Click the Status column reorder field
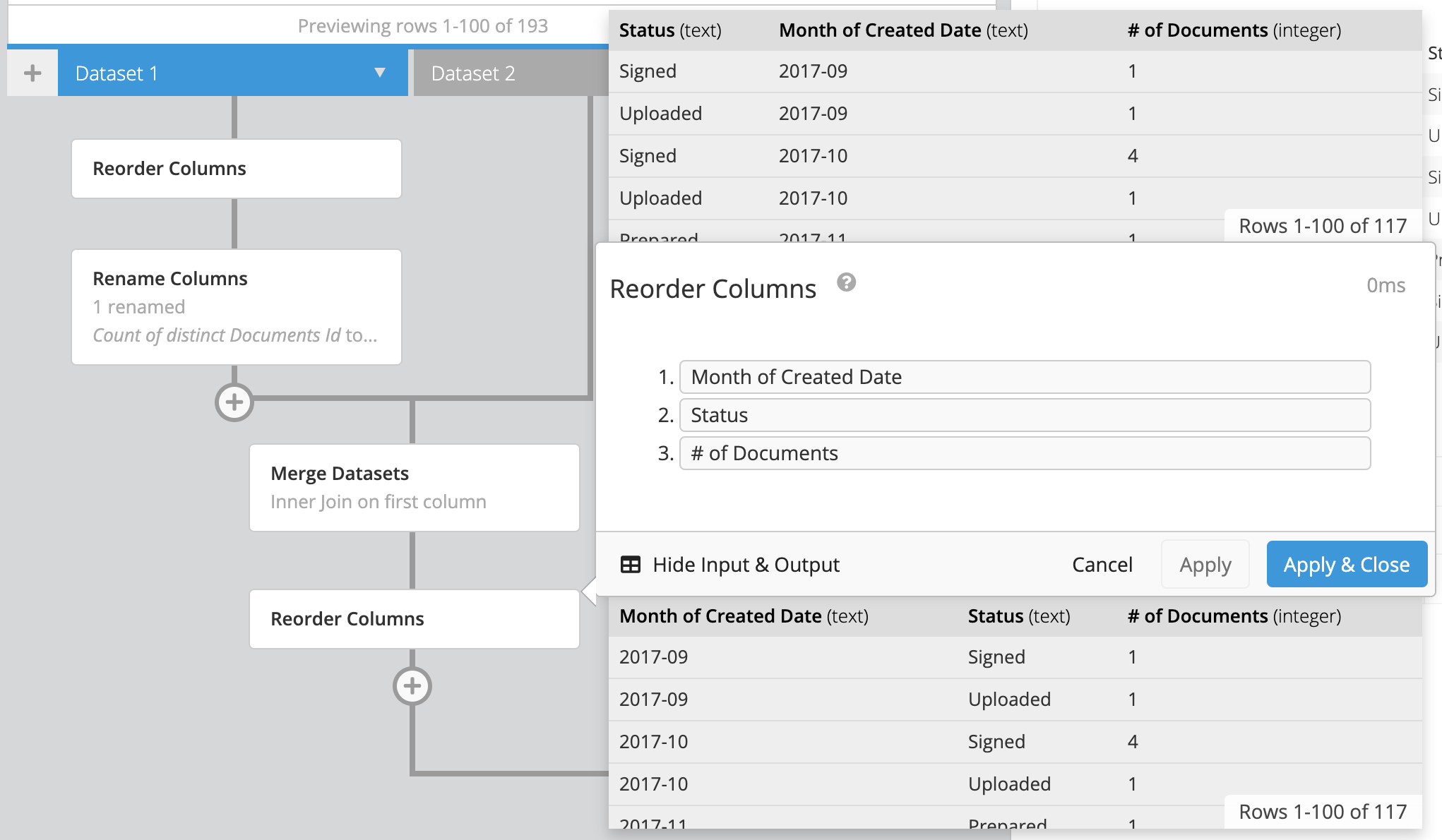The image size is (1442, 840). click(x=1024, y=415)
